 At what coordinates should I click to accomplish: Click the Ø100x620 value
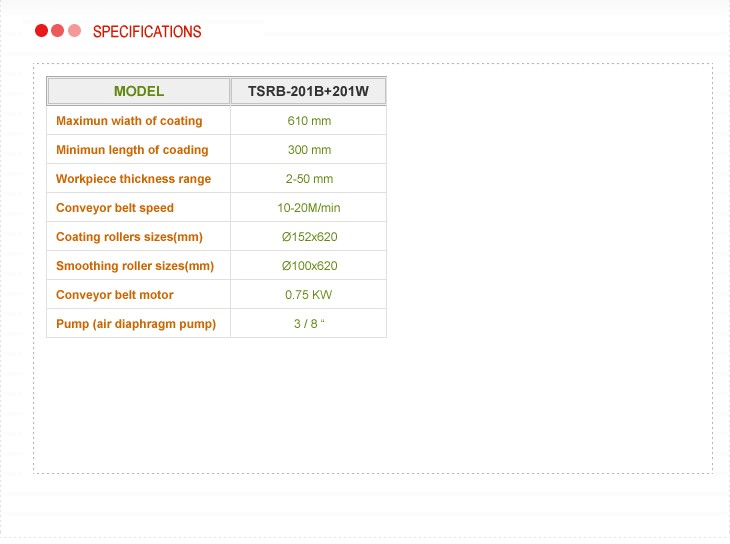[309, 266]
